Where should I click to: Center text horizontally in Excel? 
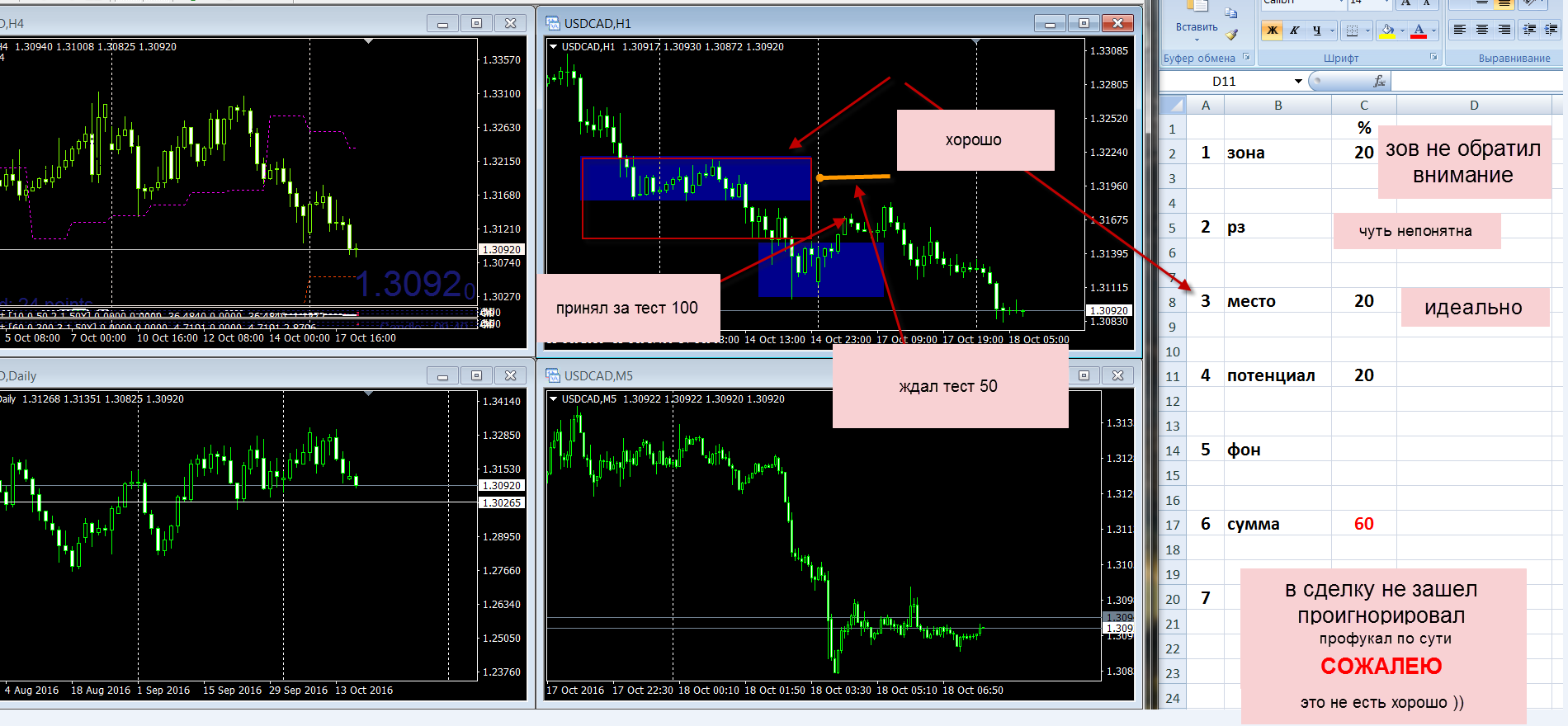tap(1482, 30)
